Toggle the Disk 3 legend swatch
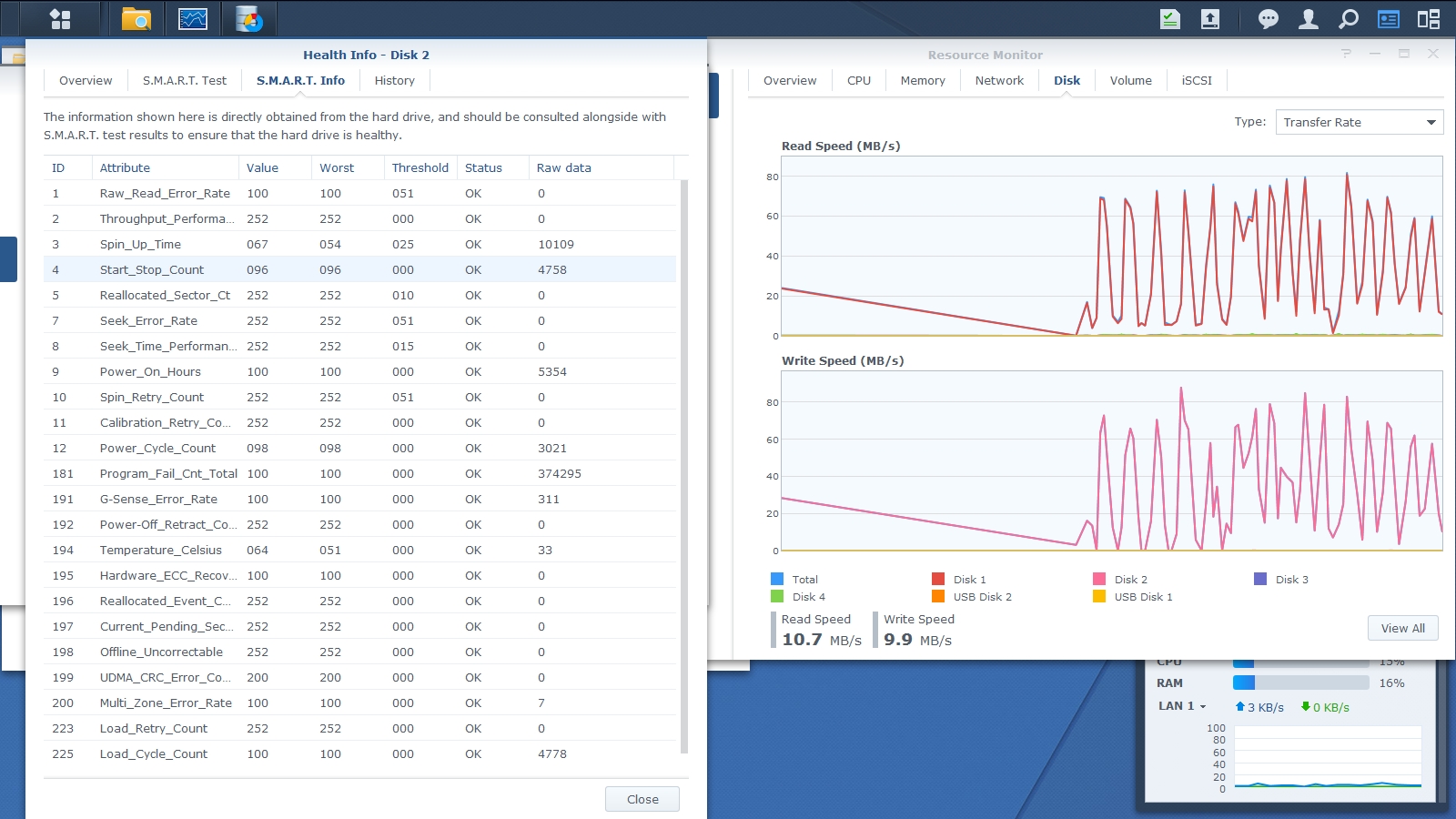 point(1260,579)
